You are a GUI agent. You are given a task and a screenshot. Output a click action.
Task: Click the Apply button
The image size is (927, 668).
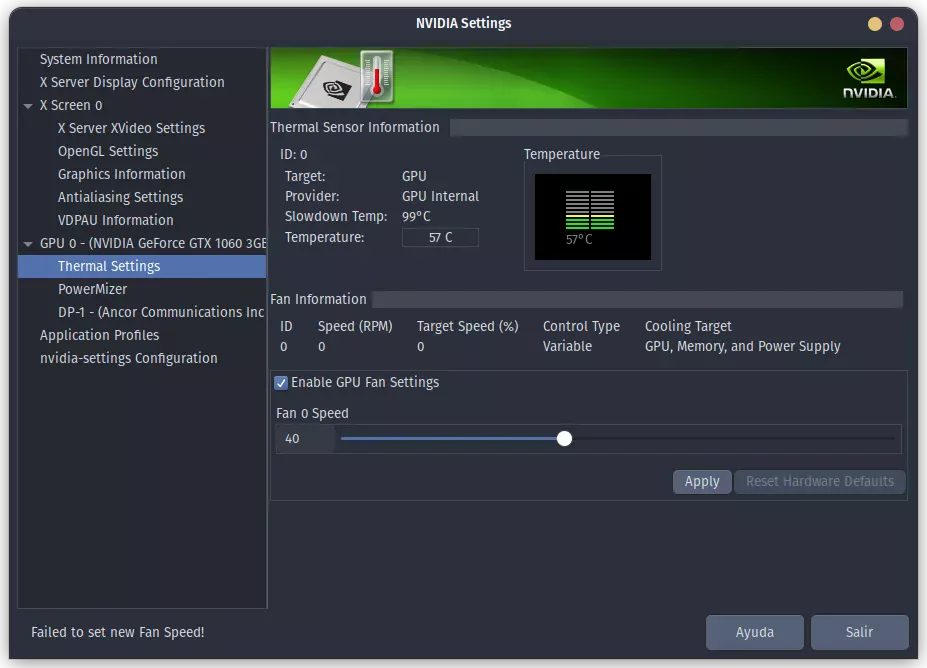701,481
